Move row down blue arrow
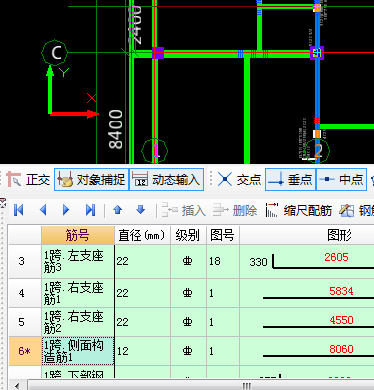Image resolution: width=374 pixels, height=390 pixels. 141,210
